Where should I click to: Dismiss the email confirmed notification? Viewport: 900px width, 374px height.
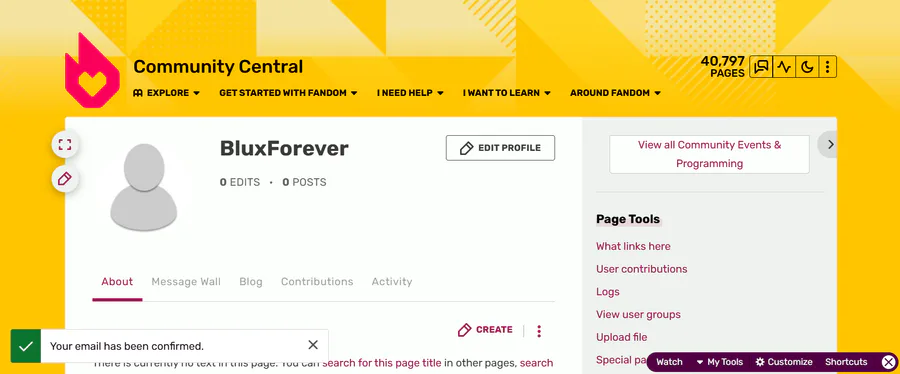(x=313, y=345)
